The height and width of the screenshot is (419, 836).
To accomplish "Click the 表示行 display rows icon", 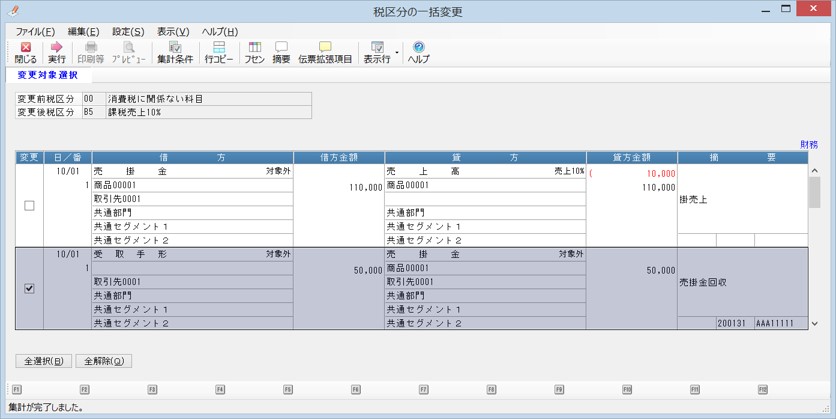I will (377, 53).
